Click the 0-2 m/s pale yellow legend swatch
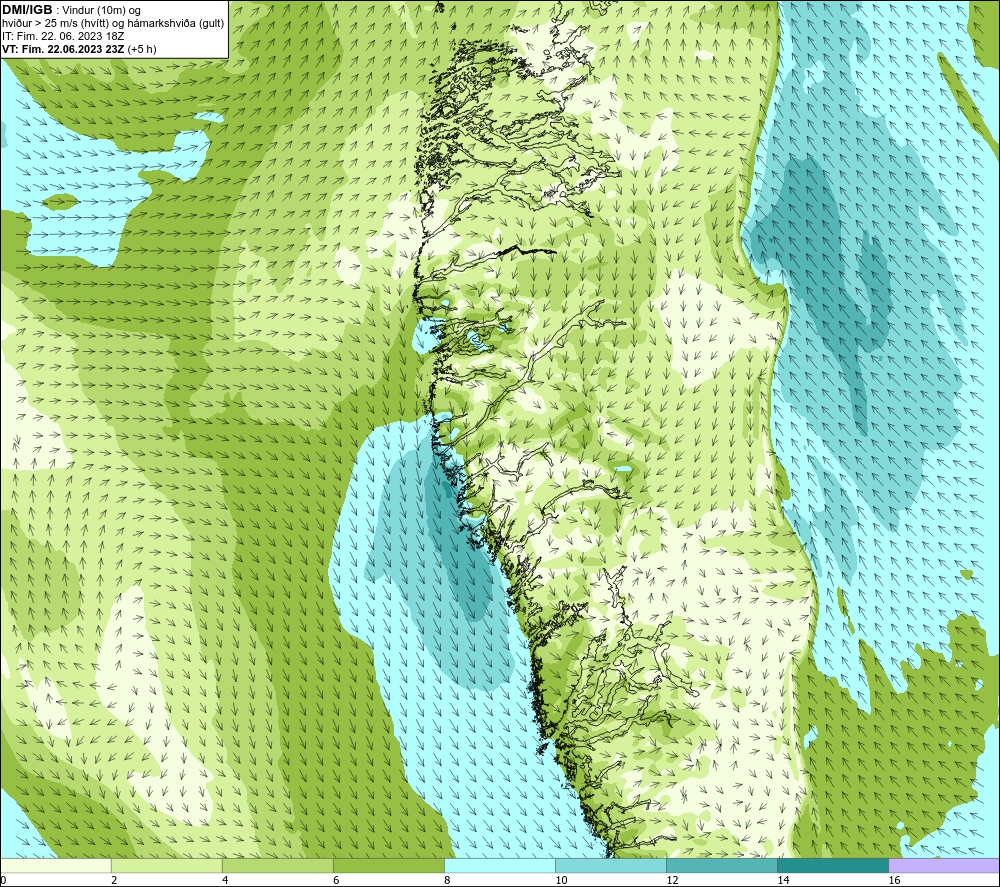The width and height of the screenshot is (1000, 887). 56,865
